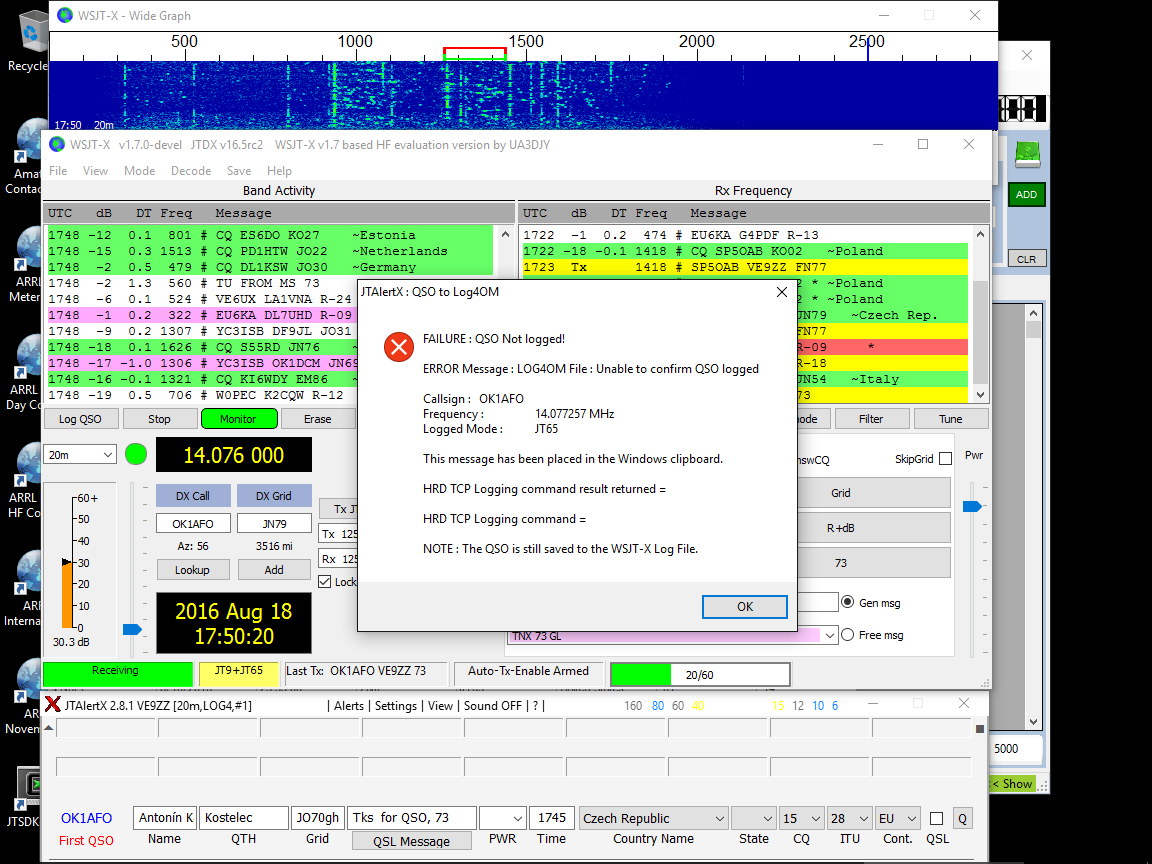This screenshot has height=864, width=1152.
Task: Open the Alerts menu in JTAlertX
Action: click(x=349, y=705)
